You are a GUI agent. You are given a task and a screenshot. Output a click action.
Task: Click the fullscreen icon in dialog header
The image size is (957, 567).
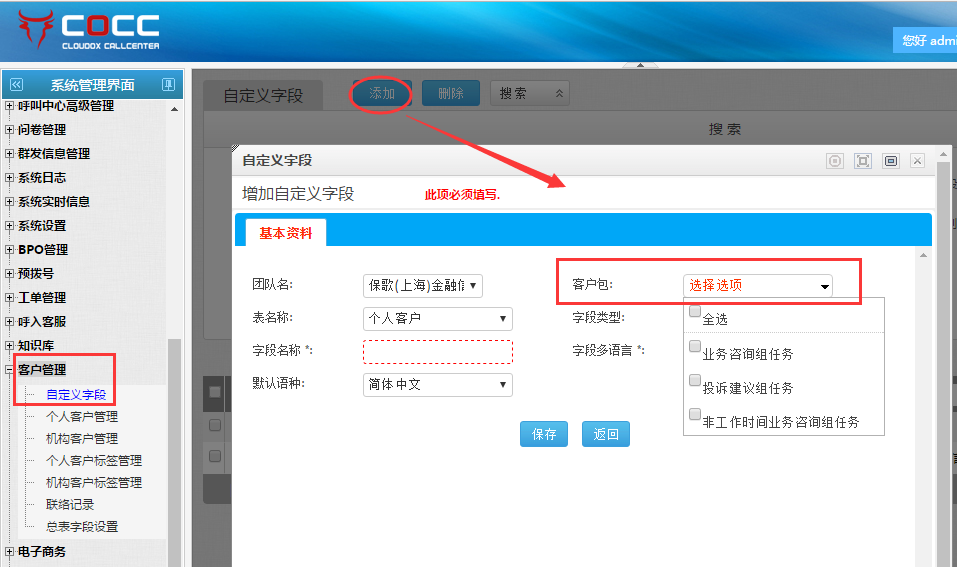[863, 161]
